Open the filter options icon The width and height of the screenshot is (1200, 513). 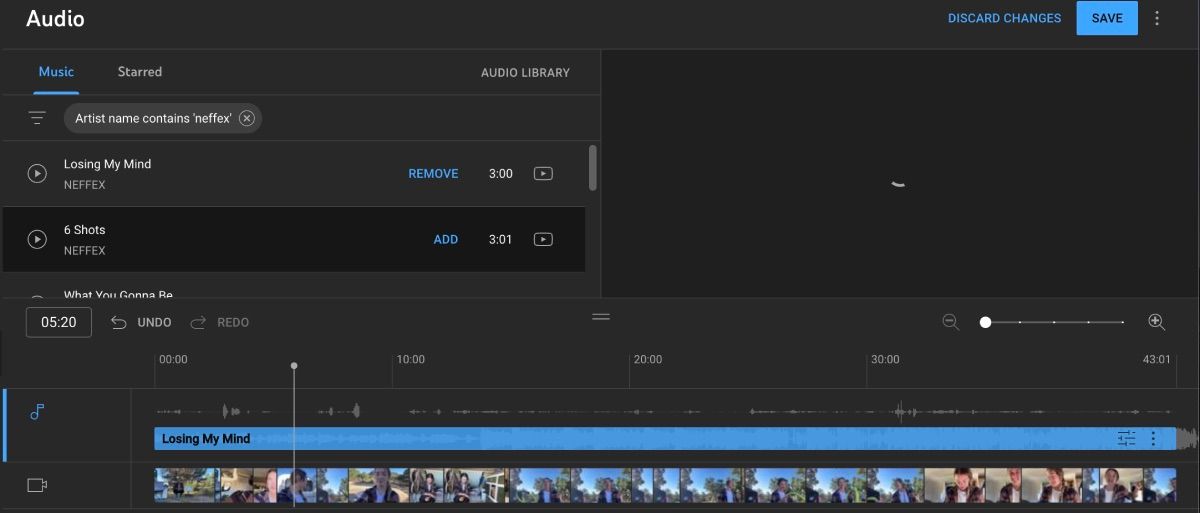coord(37,118)
